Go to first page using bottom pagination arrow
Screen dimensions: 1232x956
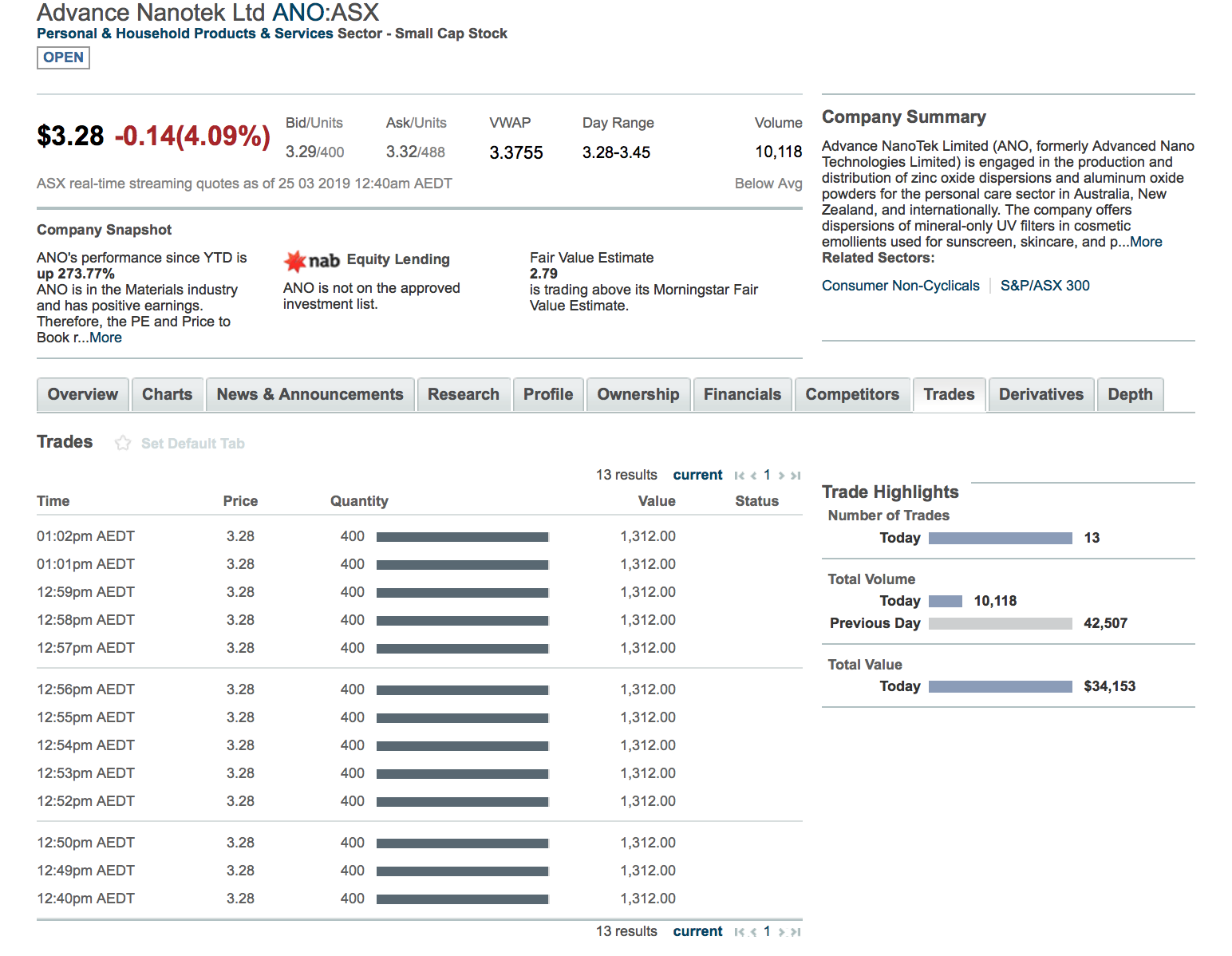[x=740, y=932]
